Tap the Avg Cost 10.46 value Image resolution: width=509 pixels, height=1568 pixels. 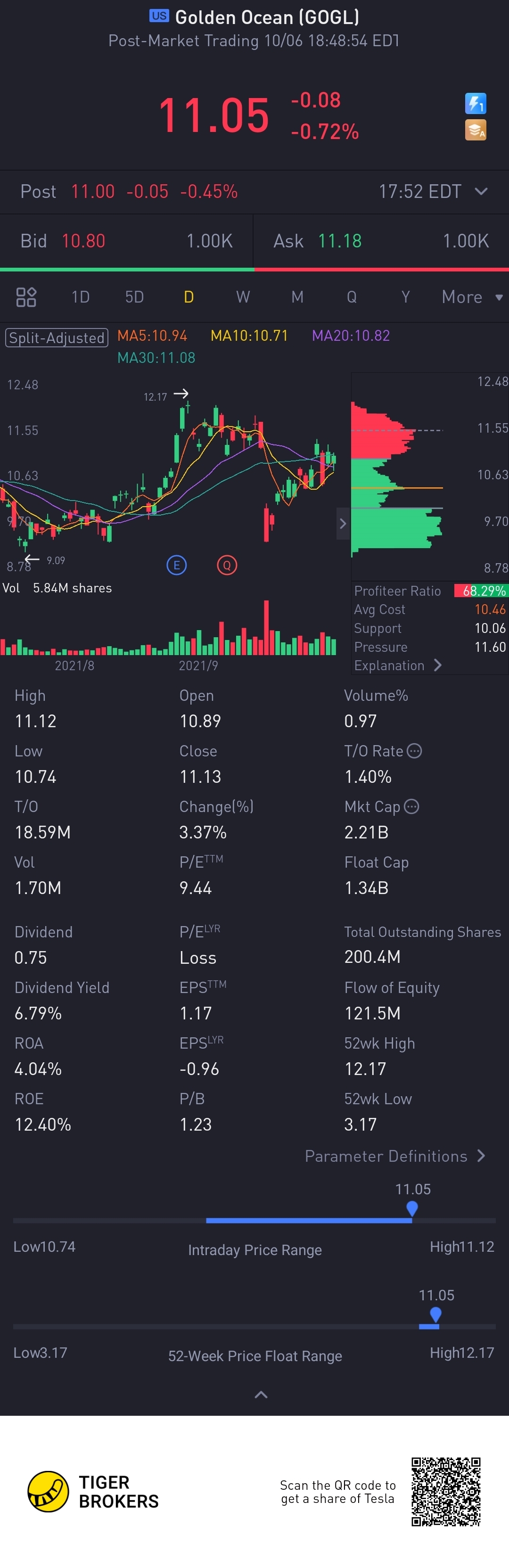490,609
